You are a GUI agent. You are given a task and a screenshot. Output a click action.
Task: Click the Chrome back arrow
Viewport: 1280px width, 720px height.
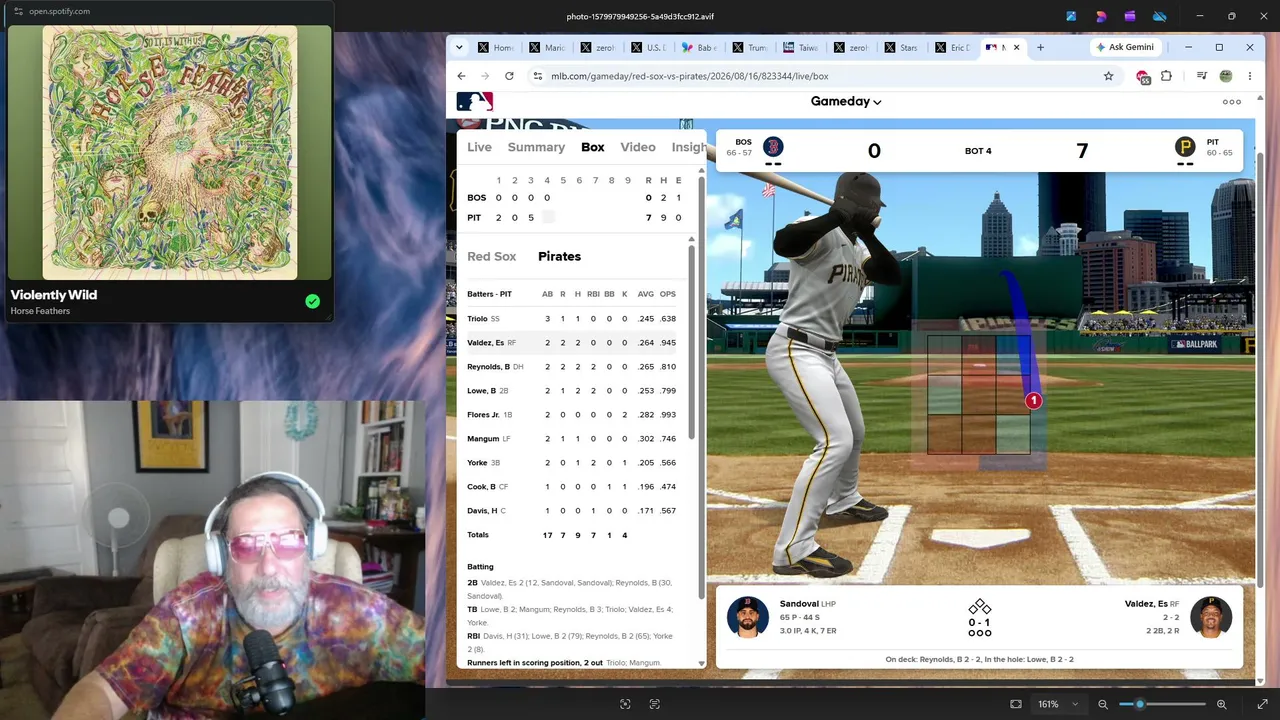(x=461, y=76)
